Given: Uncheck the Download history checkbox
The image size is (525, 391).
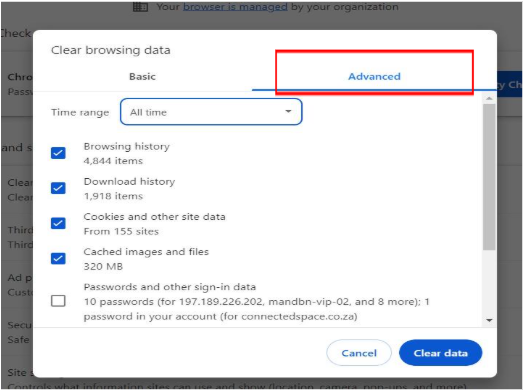Looking at the screenshot, I should 58,188.
